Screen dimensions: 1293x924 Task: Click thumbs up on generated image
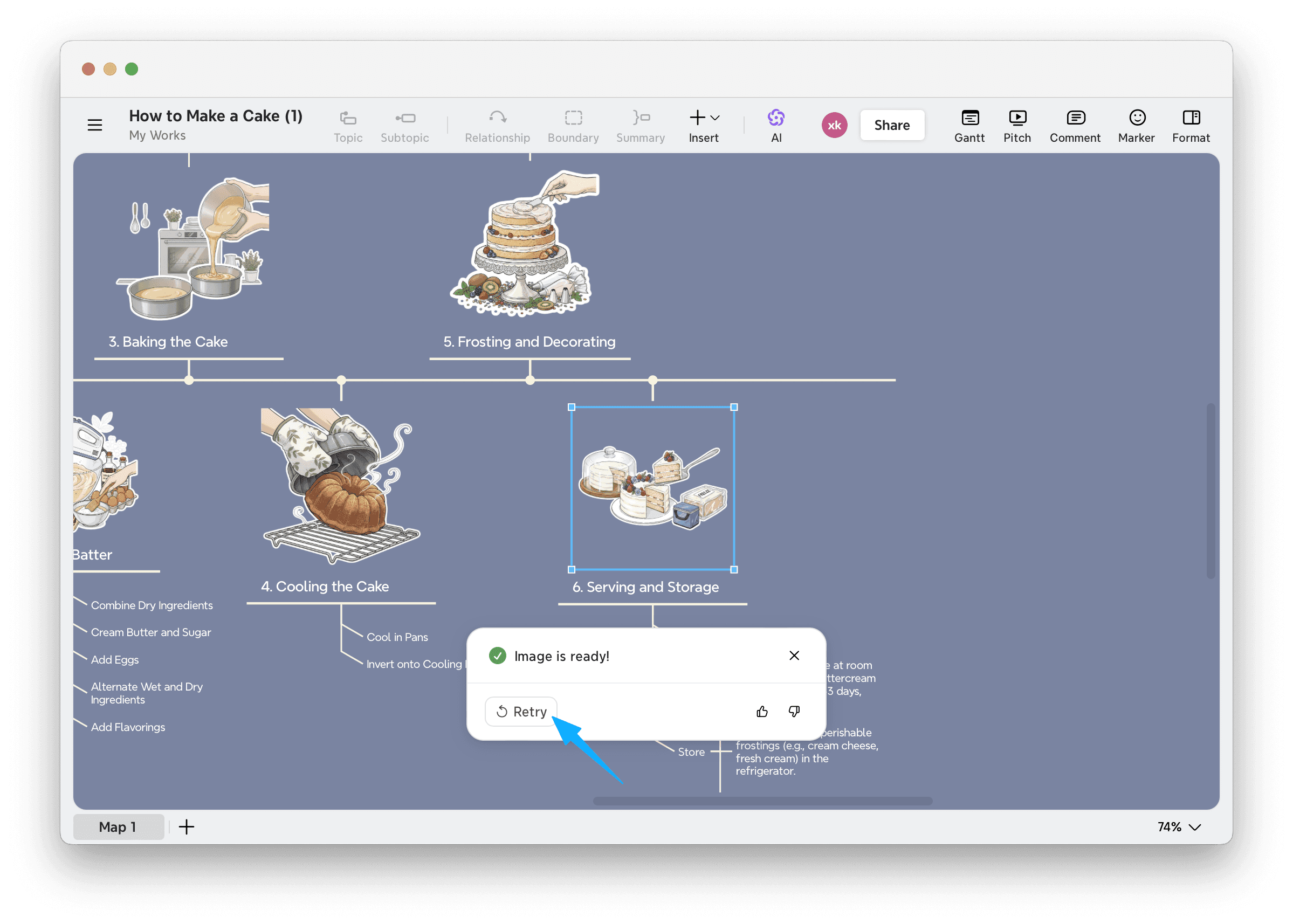click(762, 712)
